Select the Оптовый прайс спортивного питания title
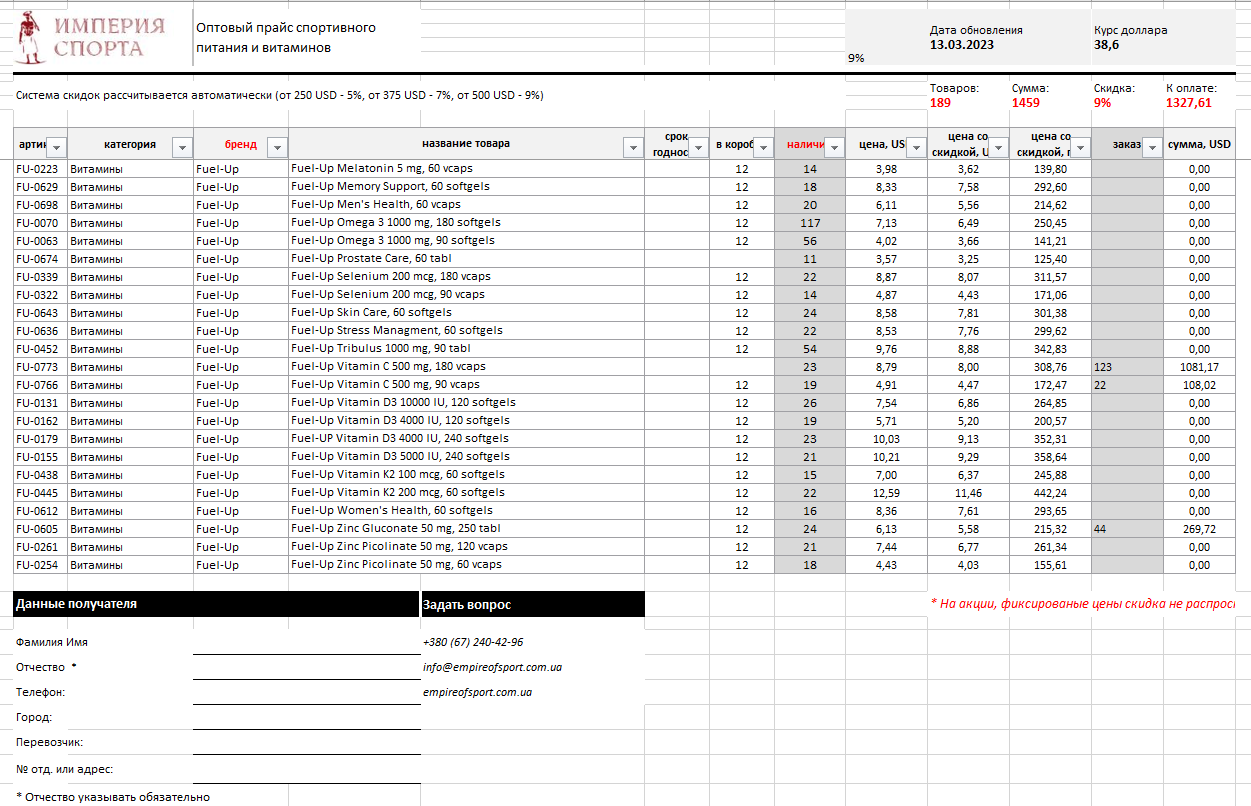Viewport: 1251px width, 806px height. [286, 37]
